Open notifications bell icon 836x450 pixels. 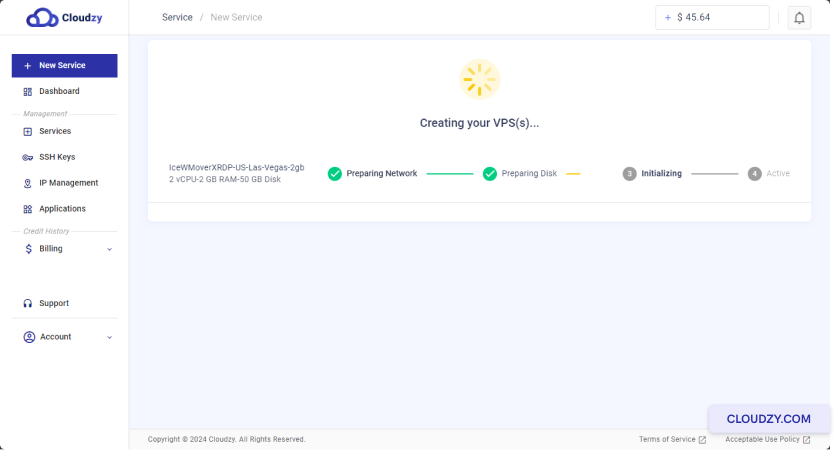799,18
